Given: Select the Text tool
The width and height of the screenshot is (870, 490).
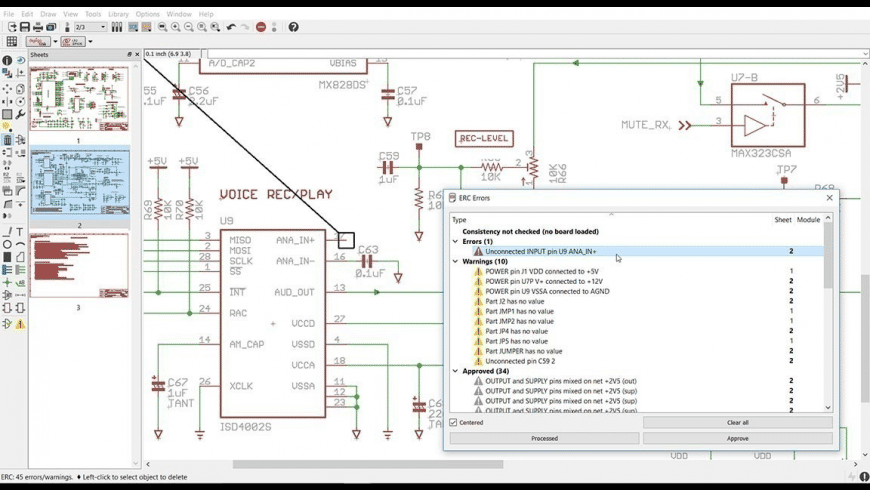Looking at the screenshot, I should (x=21, y=231).
